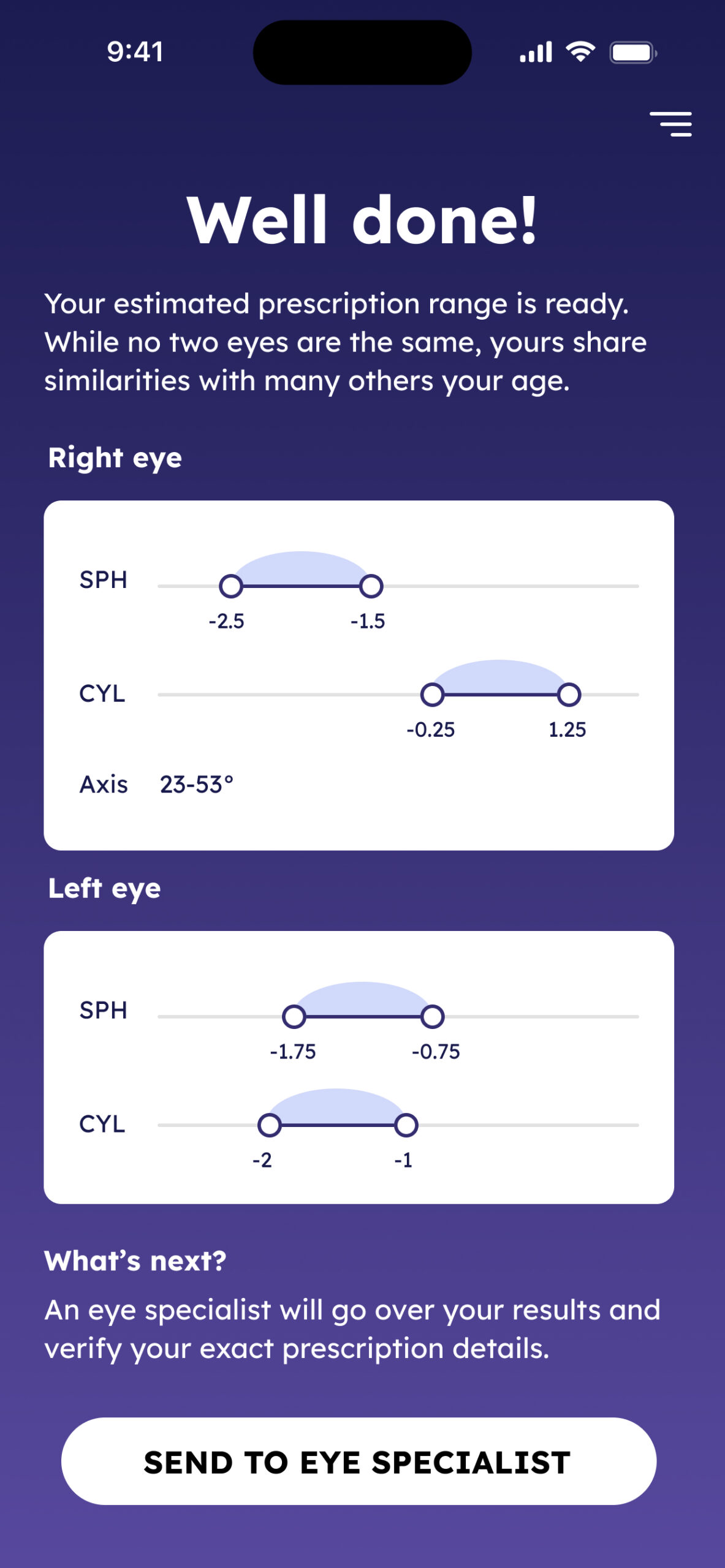This screenshot has width=725, height=1568.
Task: Tap the right eye CYL label
Action: pyautogui.click(x=102, y=694)
